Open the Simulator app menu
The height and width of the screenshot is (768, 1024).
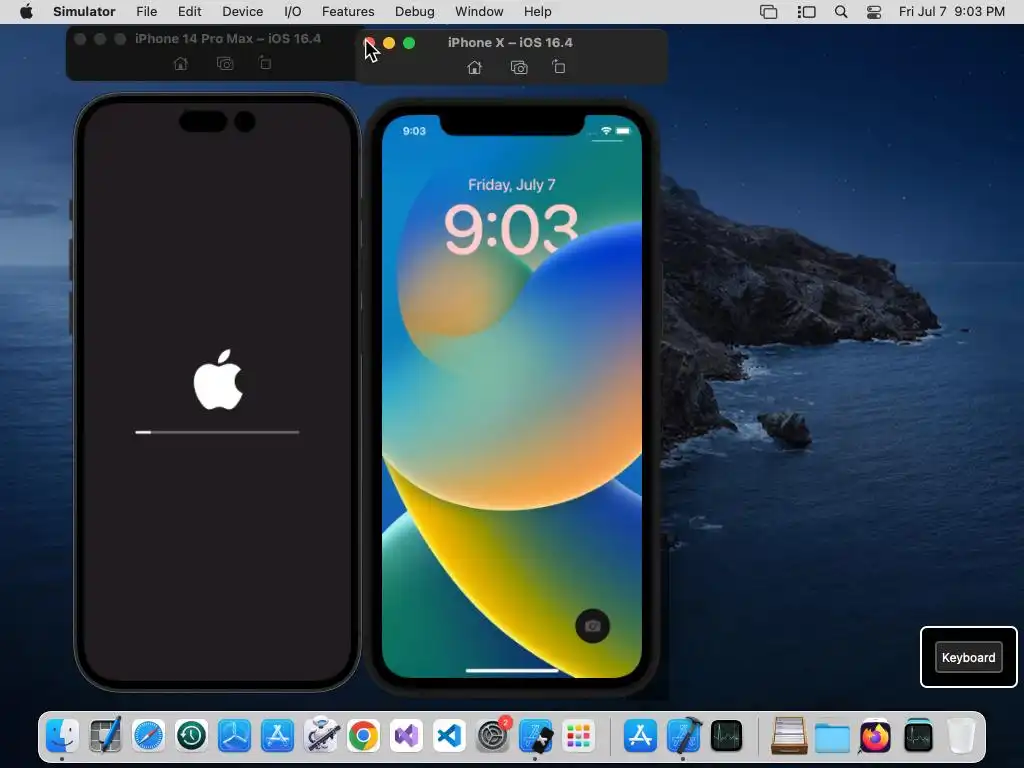84,12
